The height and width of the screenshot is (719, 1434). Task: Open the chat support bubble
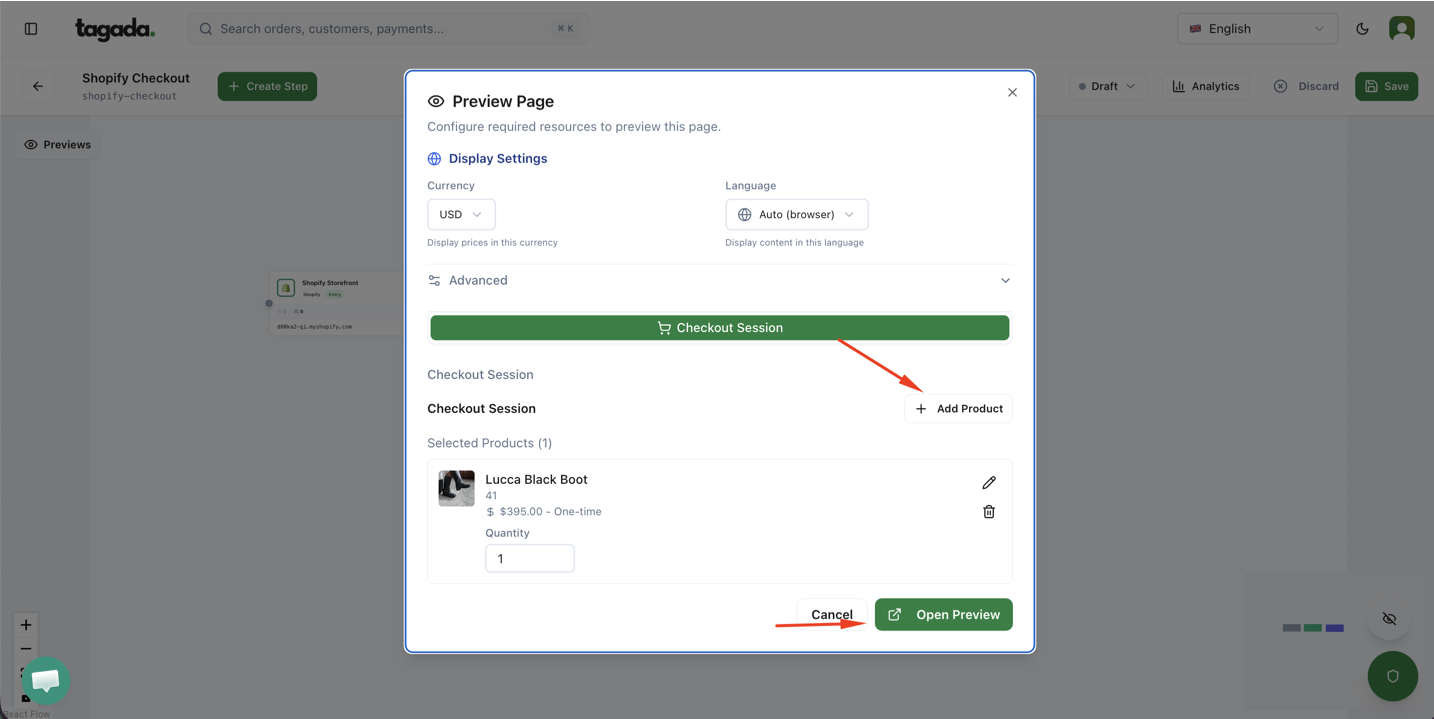[x=45, y=680]
